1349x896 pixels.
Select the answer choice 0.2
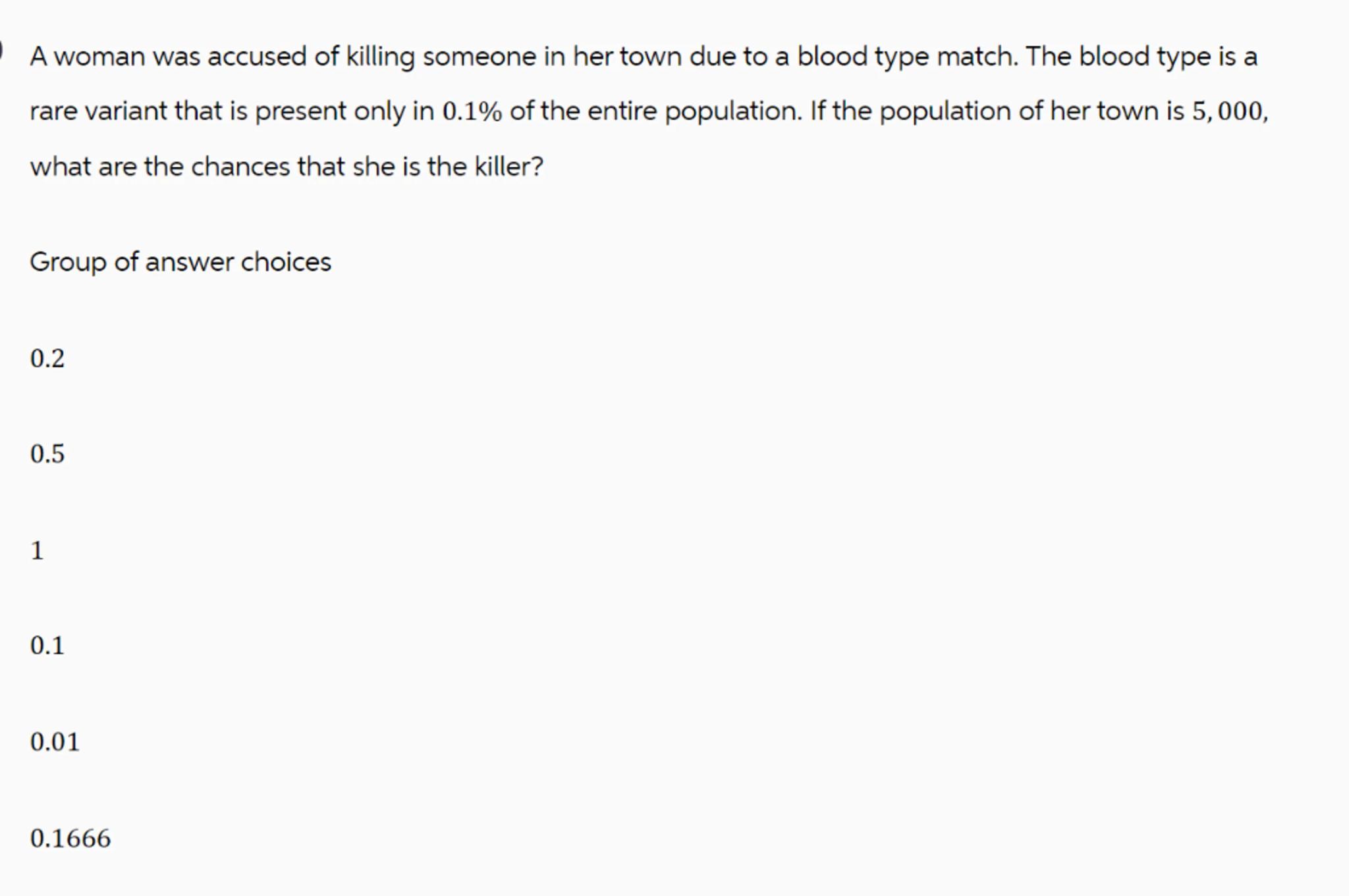click(47, 358)
